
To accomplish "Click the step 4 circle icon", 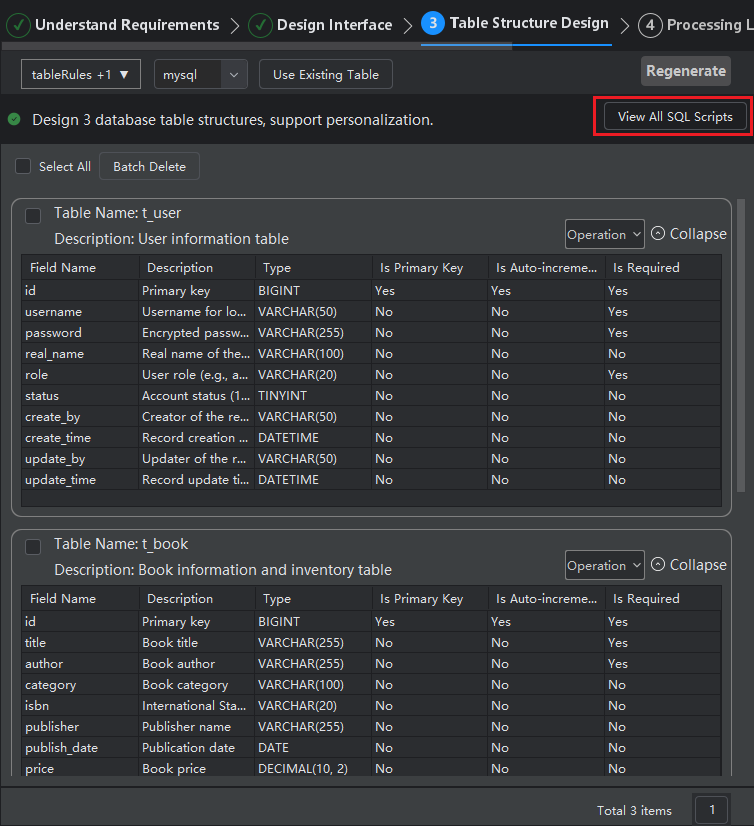I will tap(650, 25).
